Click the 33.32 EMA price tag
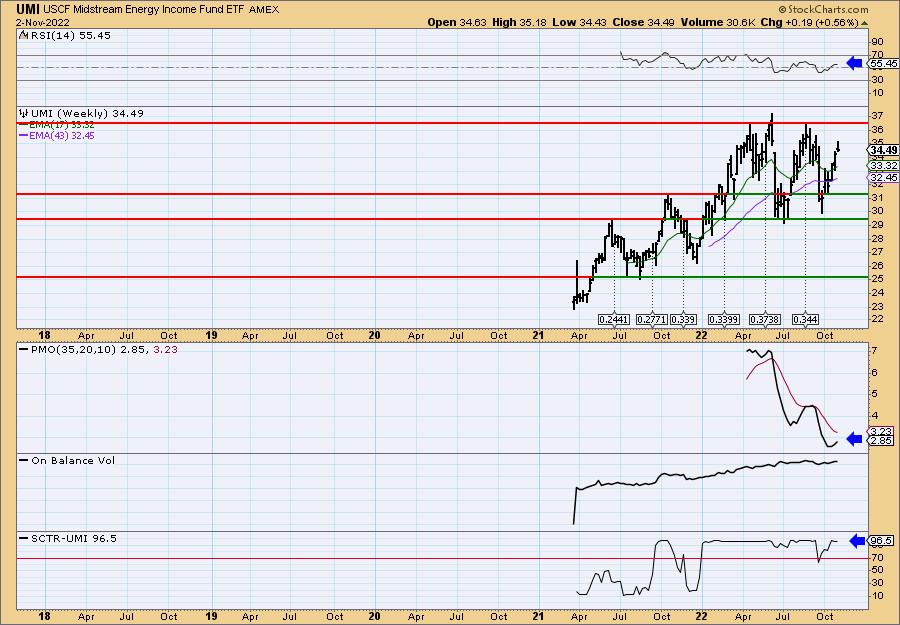This screenshot has width=900, height=625. tap(883, 166)
